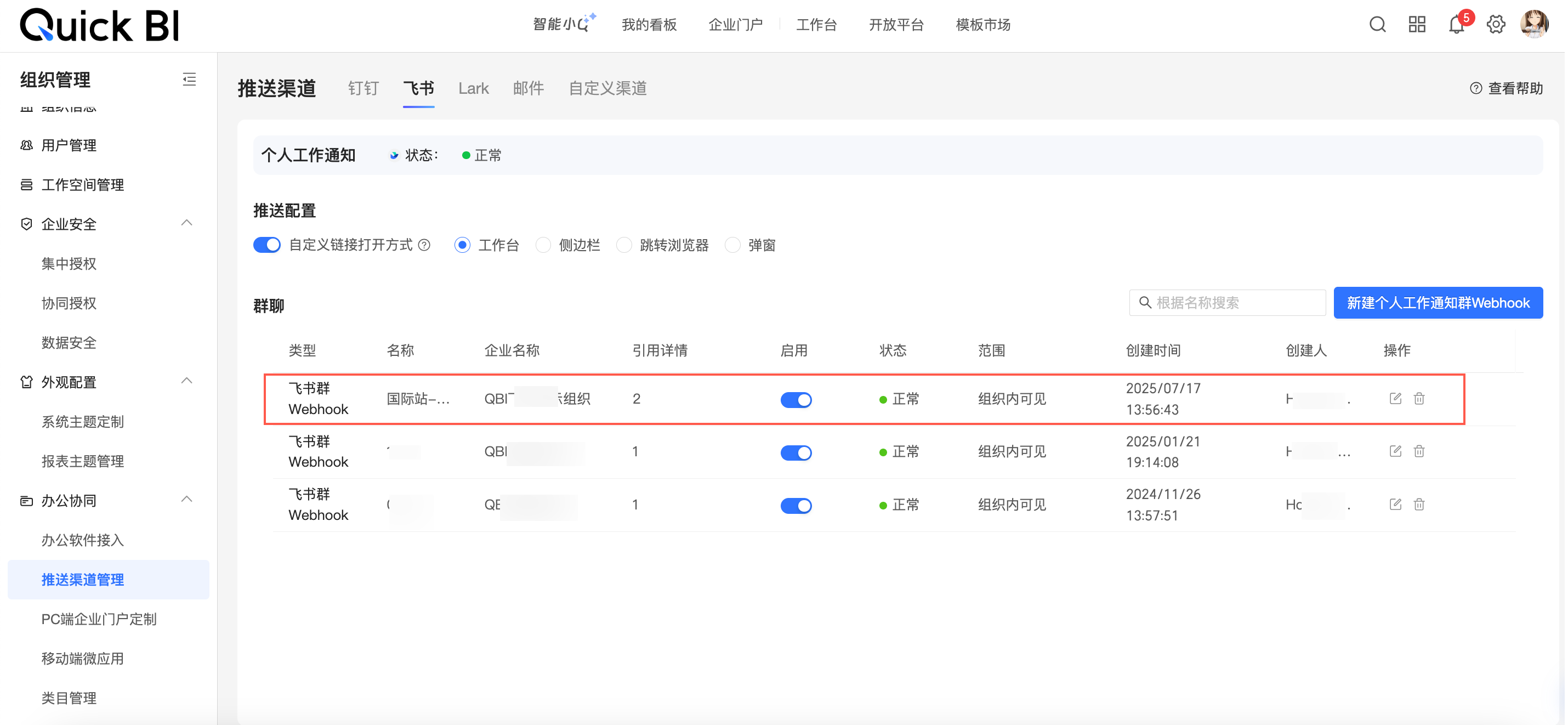The image size is (1568, 725).
Task: Switch to the 飞书 tab
Action: click(419, 88)
